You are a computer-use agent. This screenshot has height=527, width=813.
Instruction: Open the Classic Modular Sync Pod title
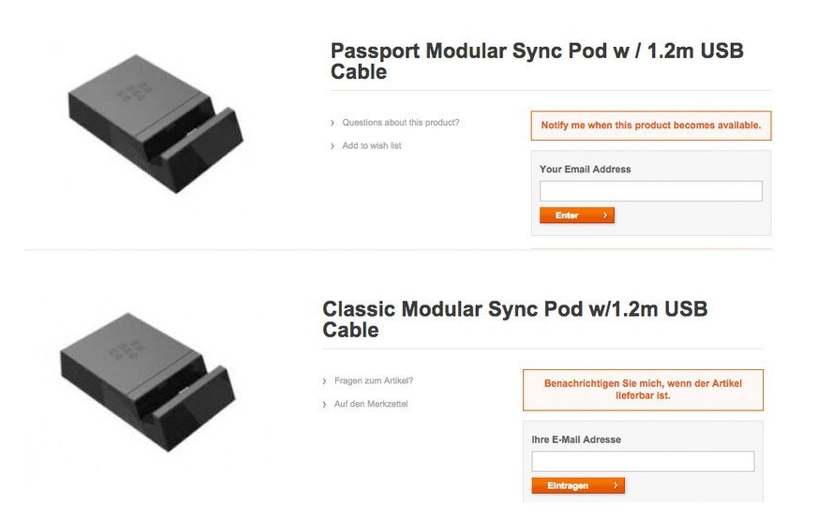[514, 319]
